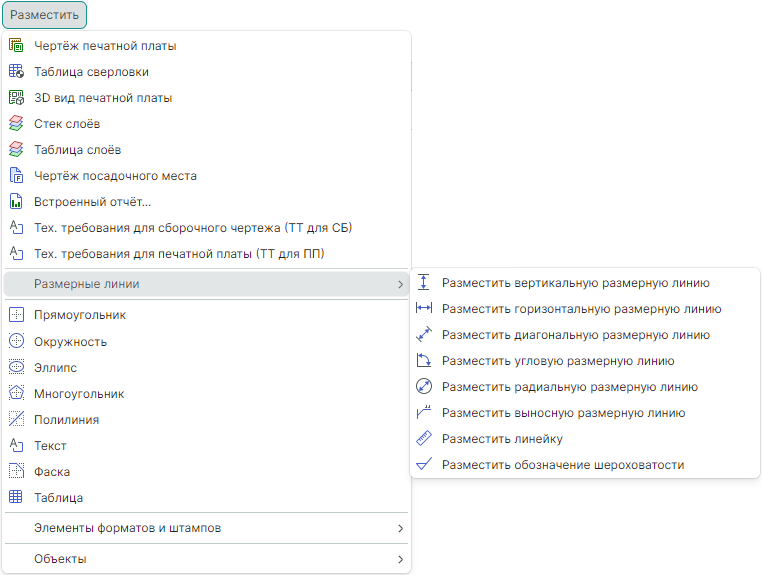
Task: Select Разместить угловую размерную линию
Action: point(557,361)
